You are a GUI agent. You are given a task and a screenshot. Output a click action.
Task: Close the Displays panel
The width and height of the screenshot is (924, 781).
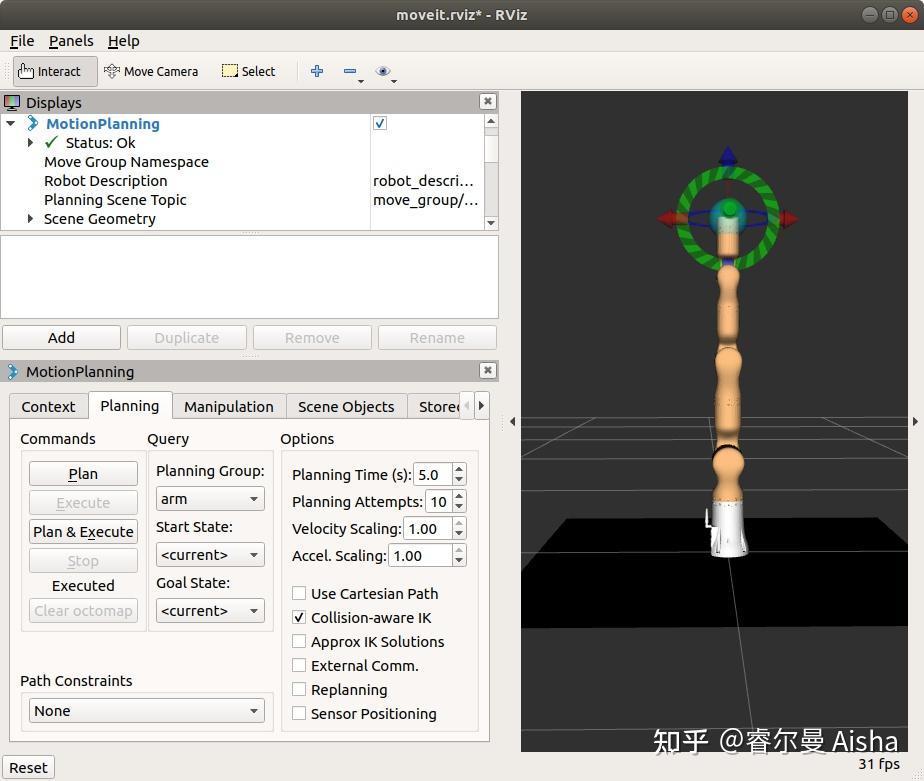(487, 101)
